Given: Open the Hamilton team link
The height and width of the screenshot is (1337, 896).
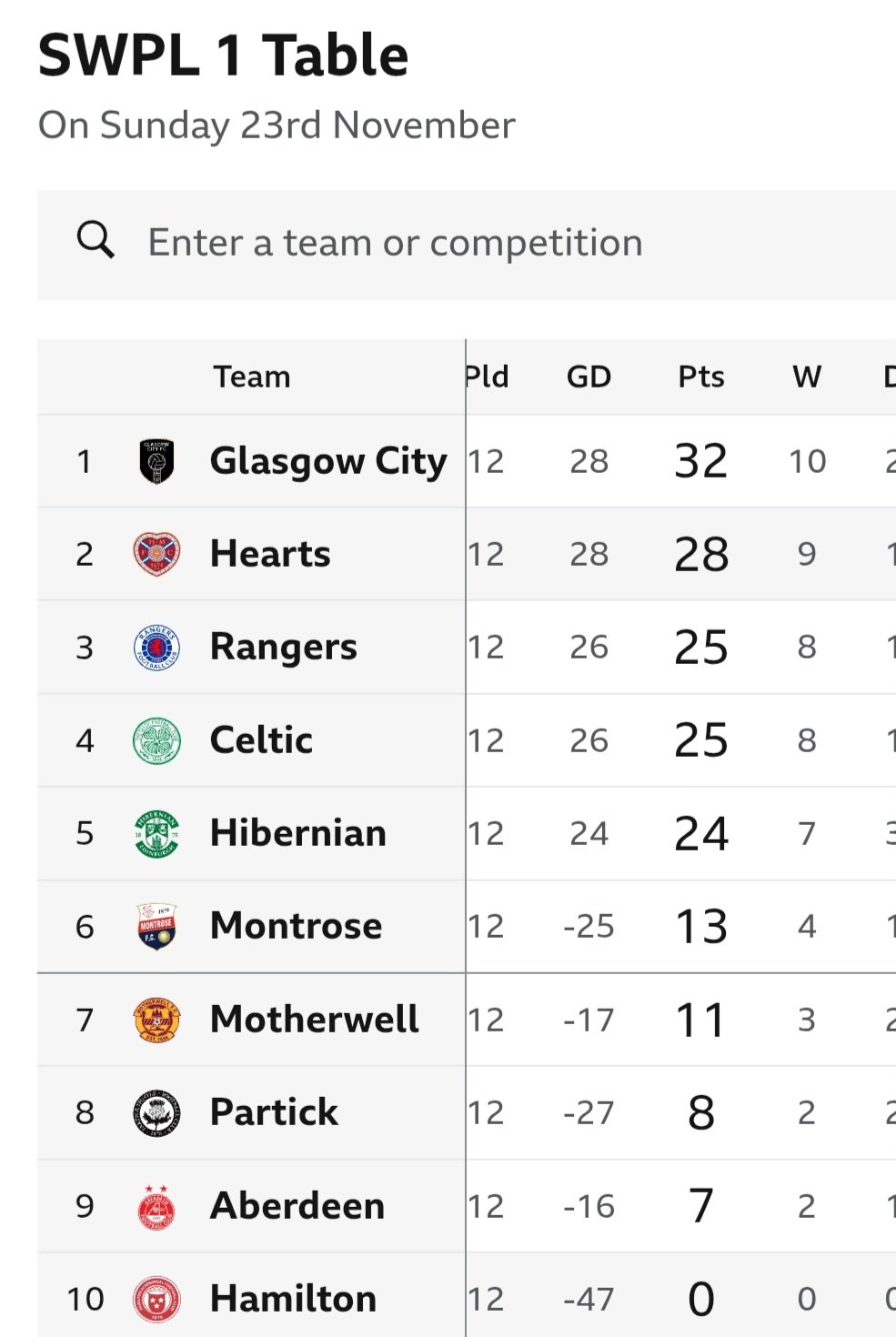Looking at the screenshot, I should tap(293, 1299).
